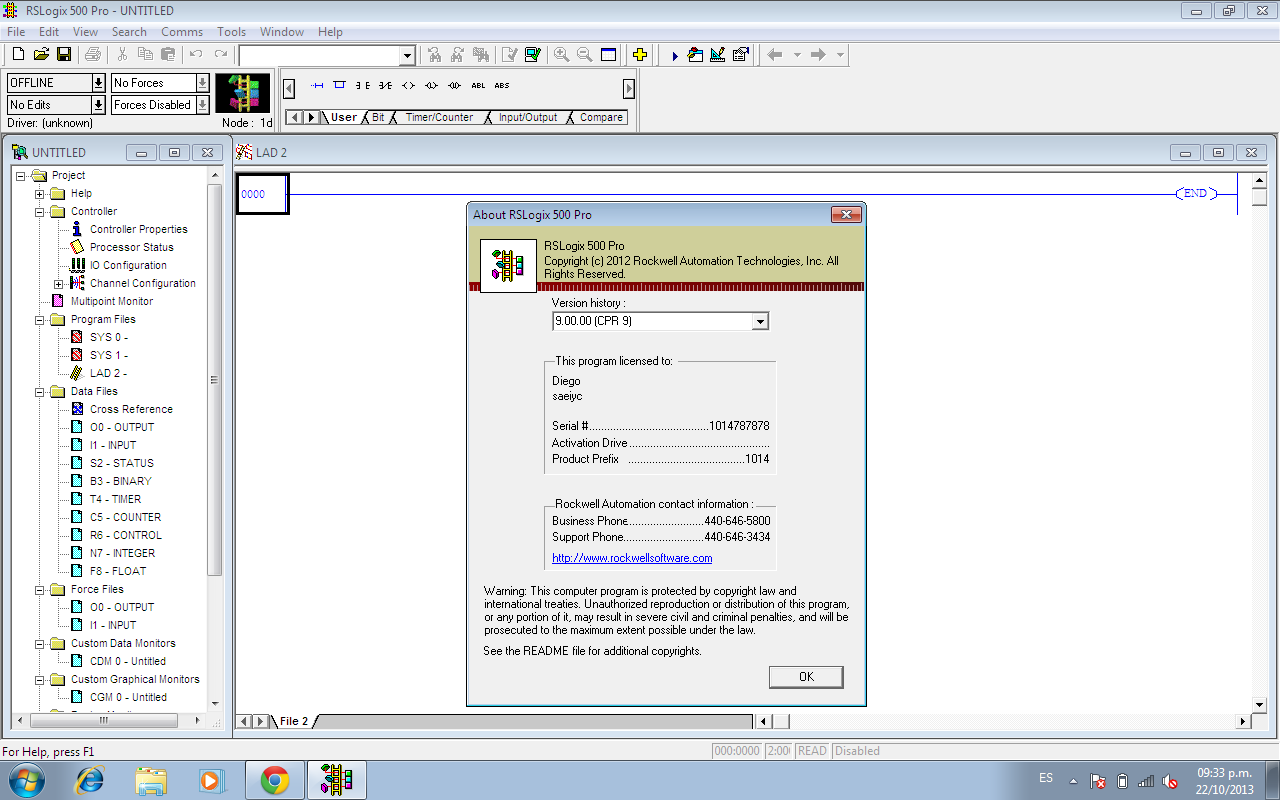Image resolution: width=1280 pixels, height=800 pixels.
Task: Insert examine-if-closed contact instruction
Action: click(363, 86)
